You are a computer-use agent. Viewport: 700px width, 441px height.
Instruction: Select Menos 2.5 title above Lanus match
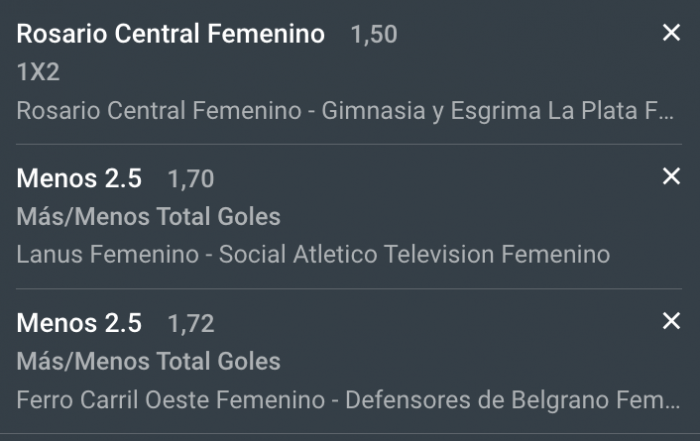coord(79,179)
